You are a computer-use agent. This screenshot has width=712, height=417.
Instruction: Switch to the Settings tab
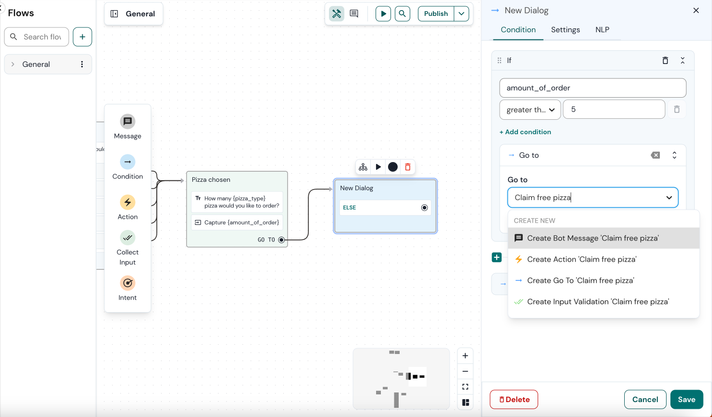[x=565, y=30]
